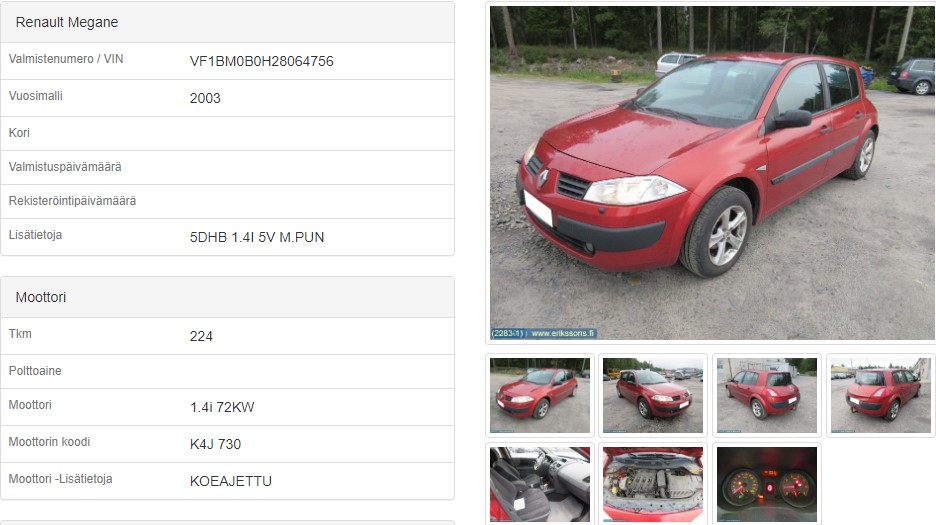
Task: Click the model year value 2003
Action: (x=205, y=99)
